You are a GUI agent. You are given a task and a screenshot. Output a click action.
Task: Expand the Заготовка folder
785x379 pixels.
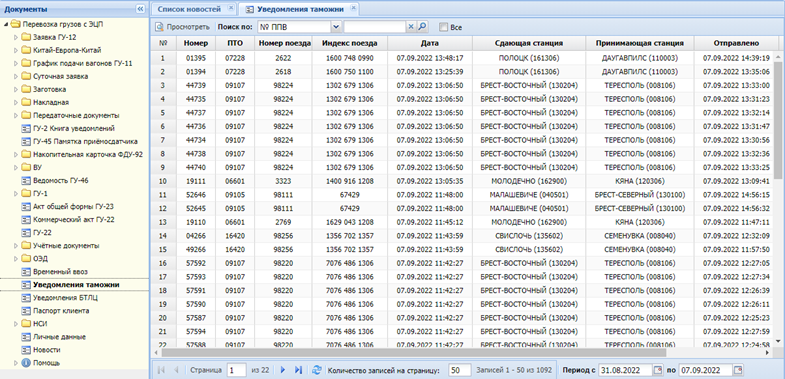[16, 89]
